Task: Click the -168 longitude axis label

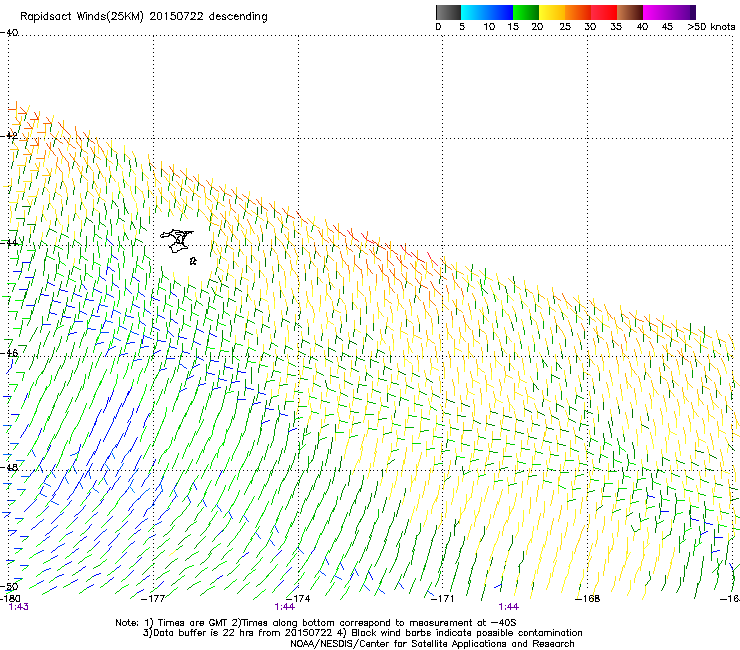Action: click(x=588, y=599)
